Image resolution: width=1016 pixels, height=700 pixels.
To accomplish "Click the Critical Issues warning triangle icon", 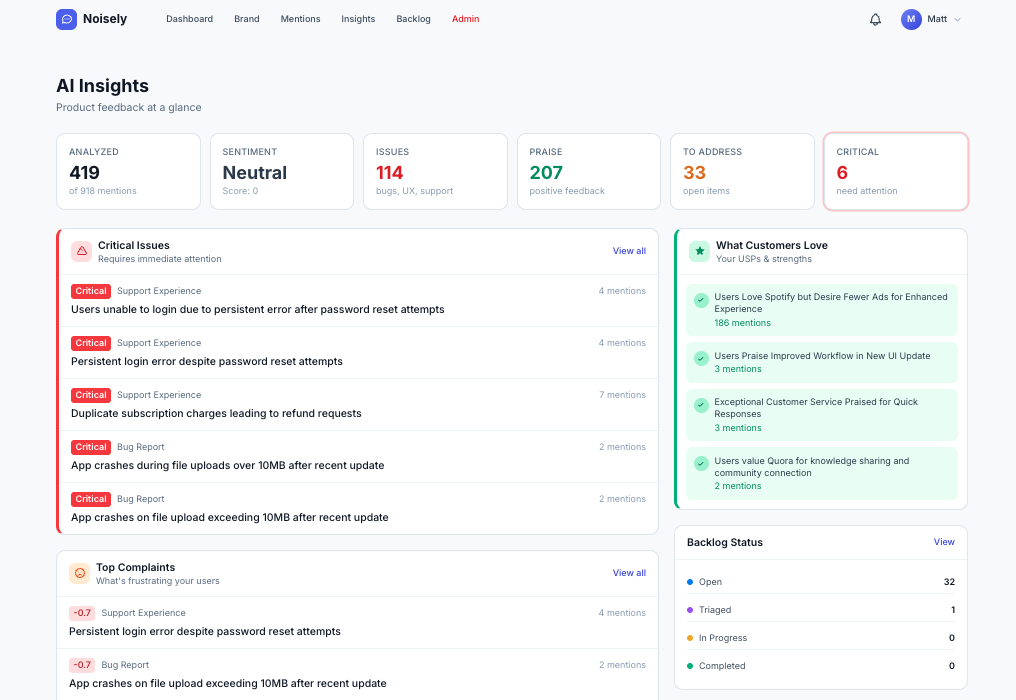I will (82, 251).
